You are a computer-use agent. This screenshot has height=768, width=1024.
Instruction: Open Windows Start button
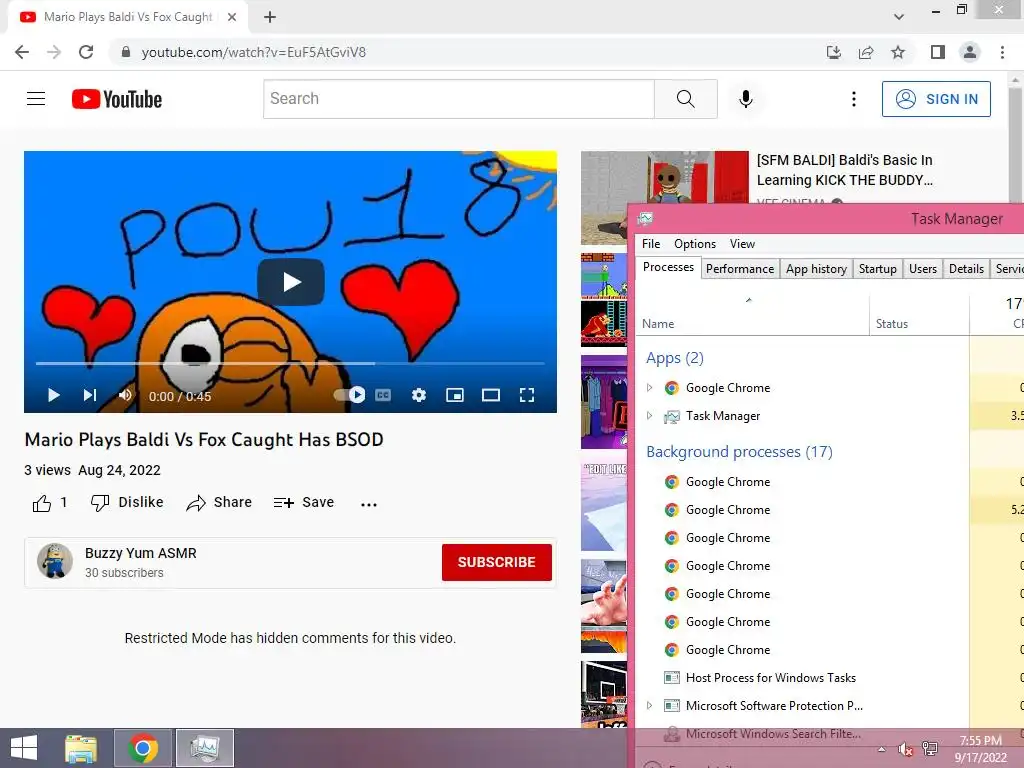click(x=24, y=748)
